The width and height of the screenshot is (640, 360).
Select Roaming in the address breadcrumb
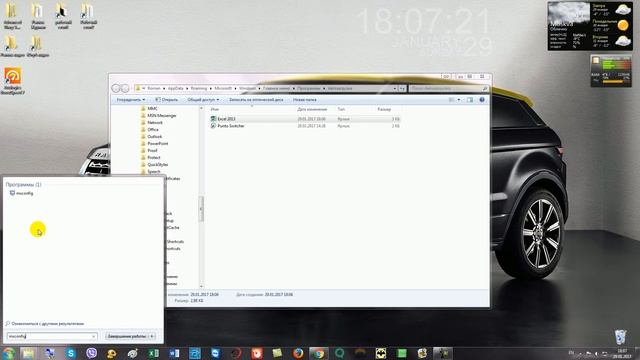(x=199, y=88)
